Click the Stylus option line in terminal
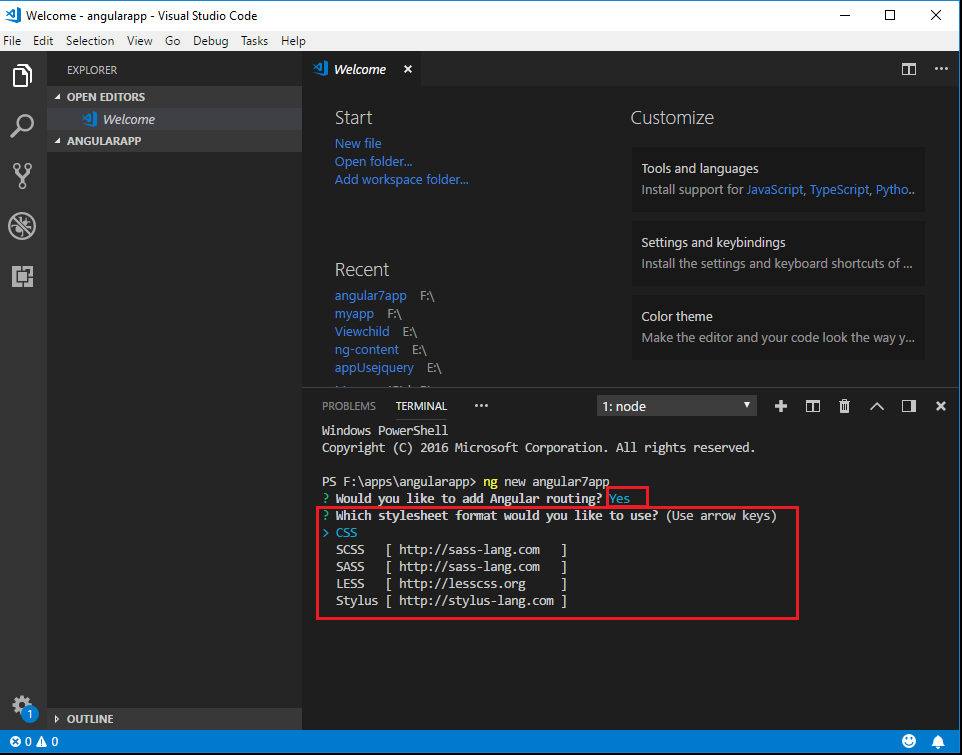 point(451,601)
